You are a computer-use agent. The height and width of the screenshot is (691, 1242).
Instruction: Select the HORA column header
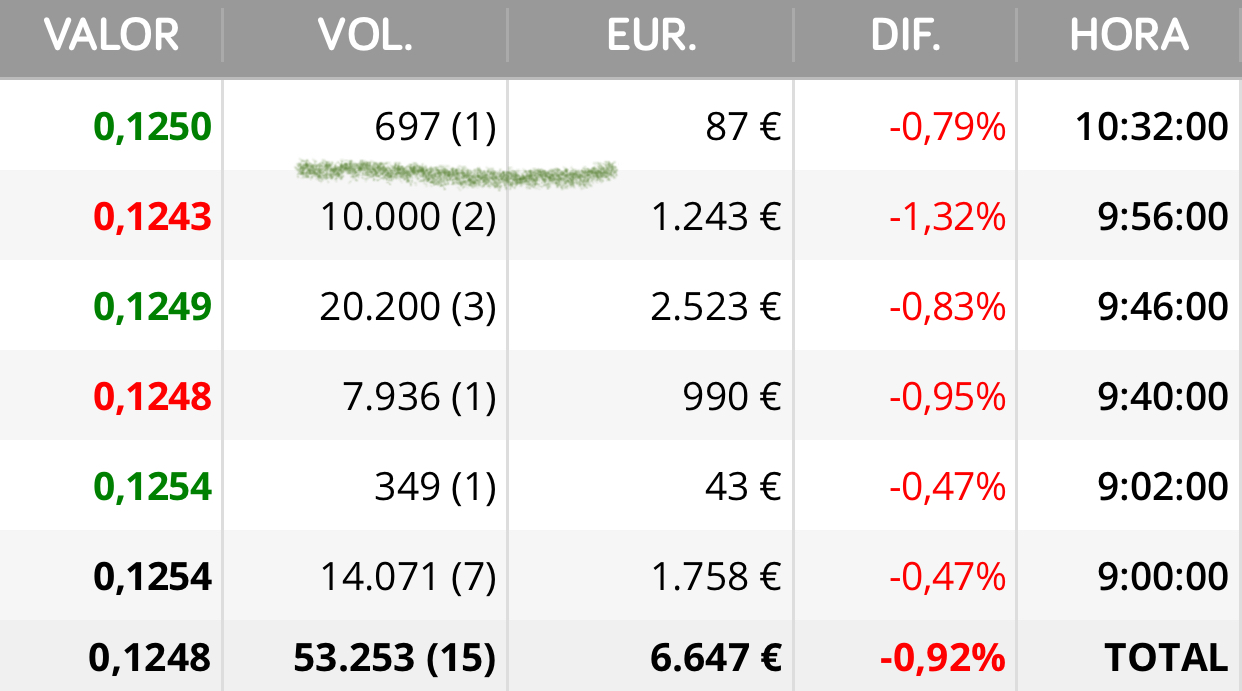click(x=1129, y=36)
